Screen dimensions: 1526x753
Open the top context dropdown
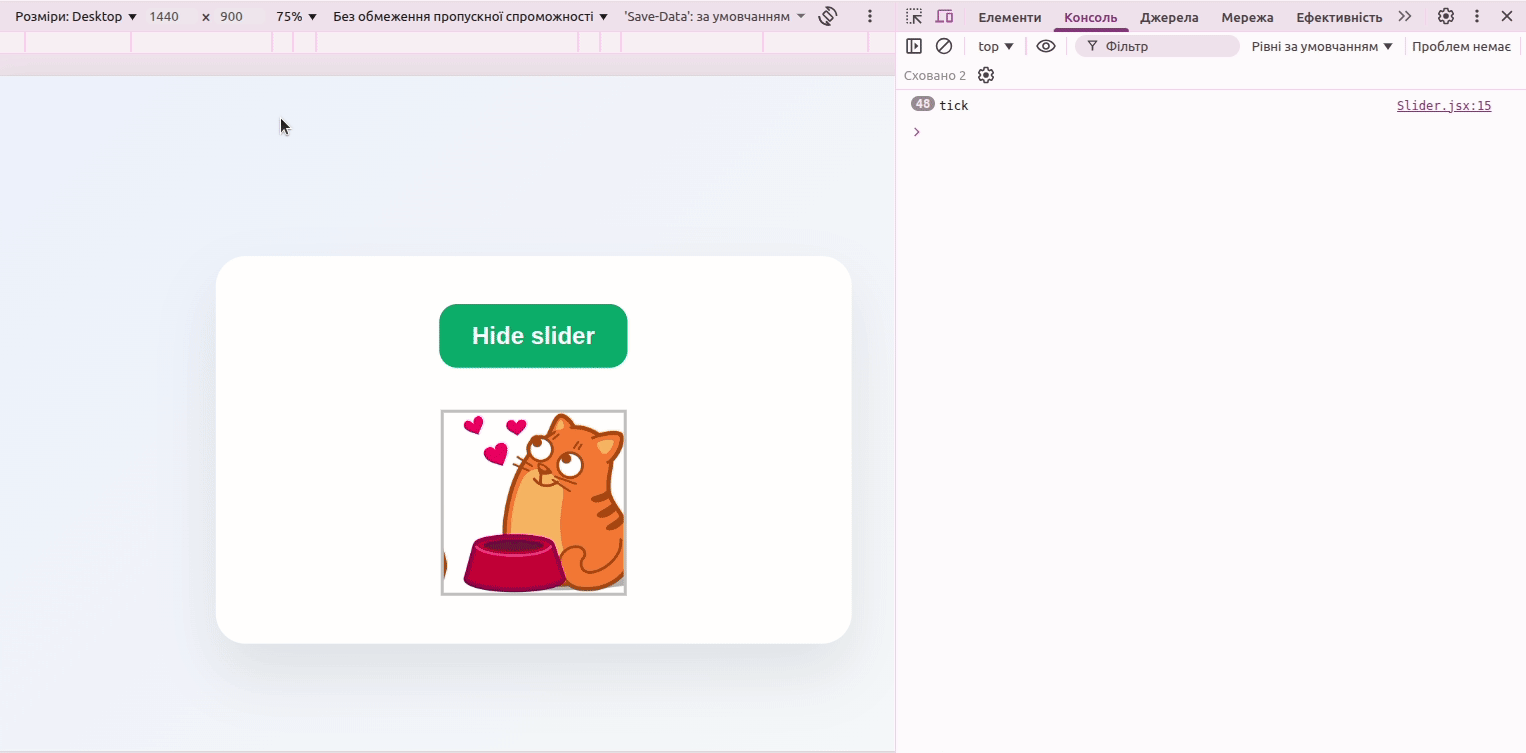point(996,46)
